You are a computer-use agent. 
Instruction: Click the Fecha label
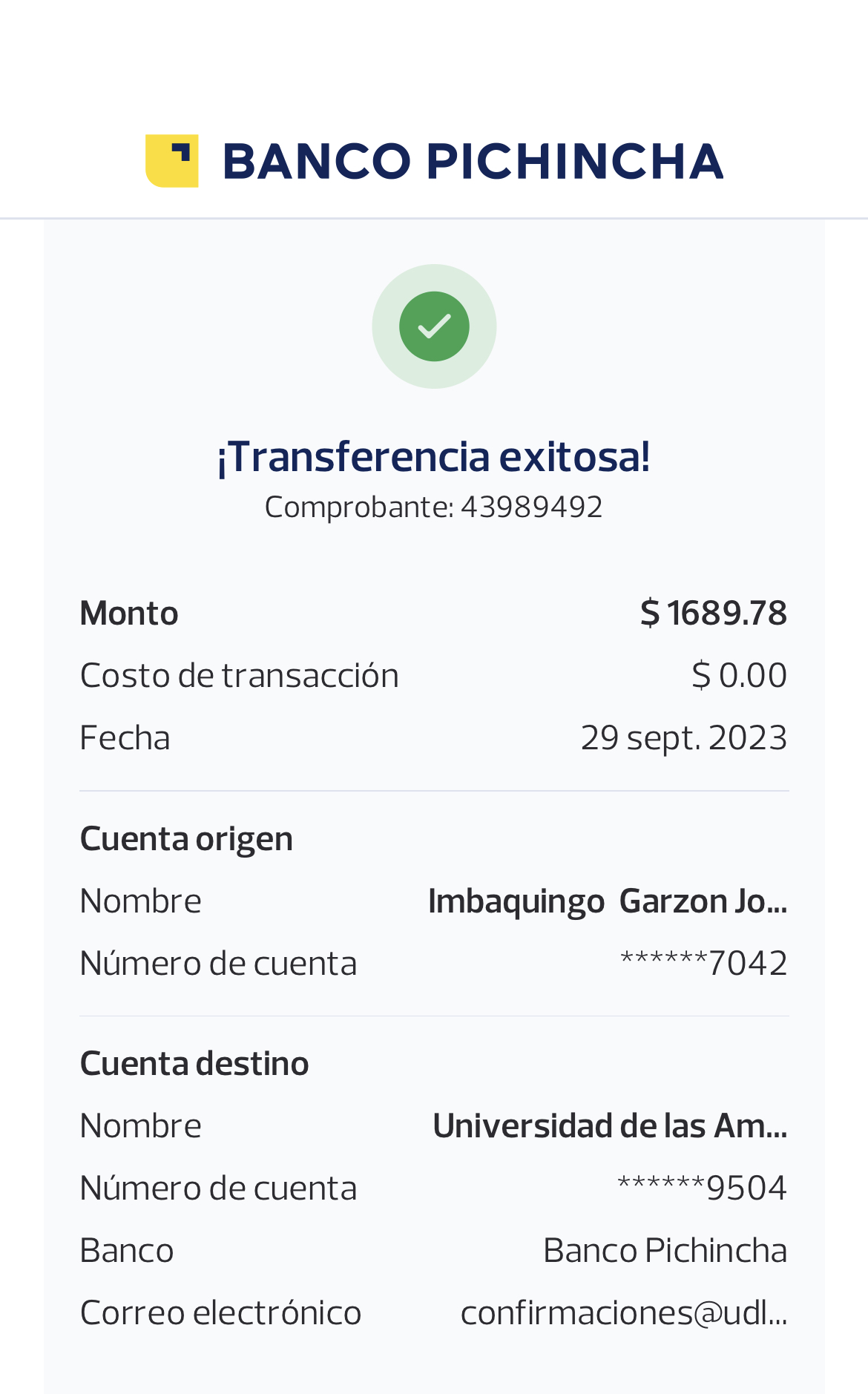125,738
